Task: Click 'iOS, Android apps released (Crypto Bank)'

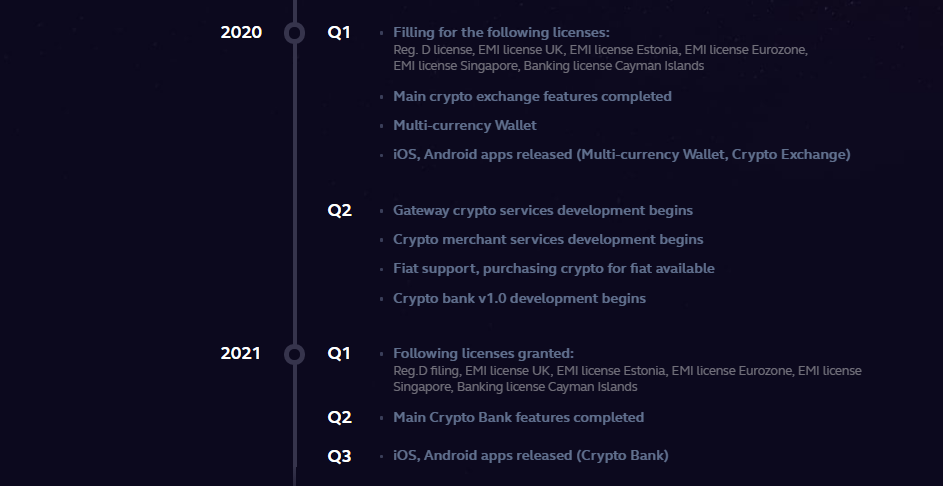Action: click(531, 456)
